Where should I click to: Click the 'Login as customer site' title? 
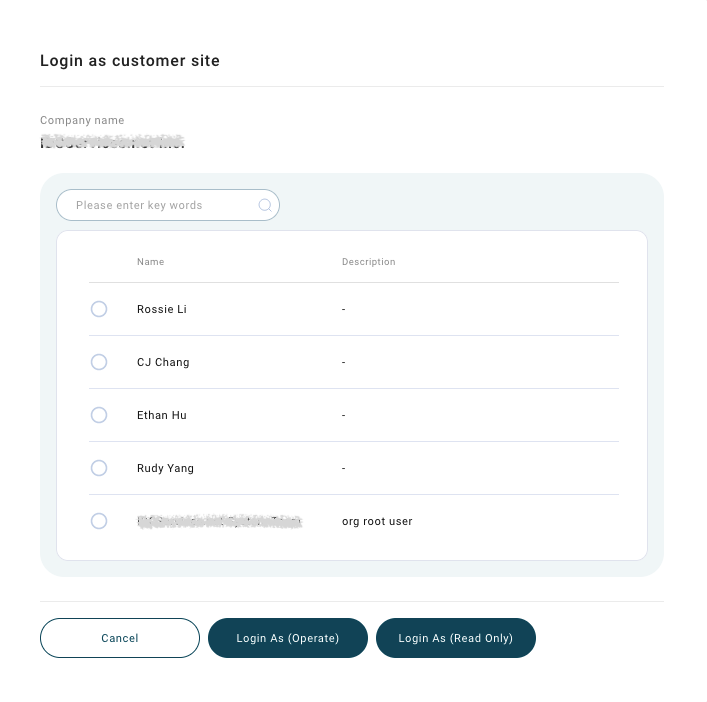[130, 61]
